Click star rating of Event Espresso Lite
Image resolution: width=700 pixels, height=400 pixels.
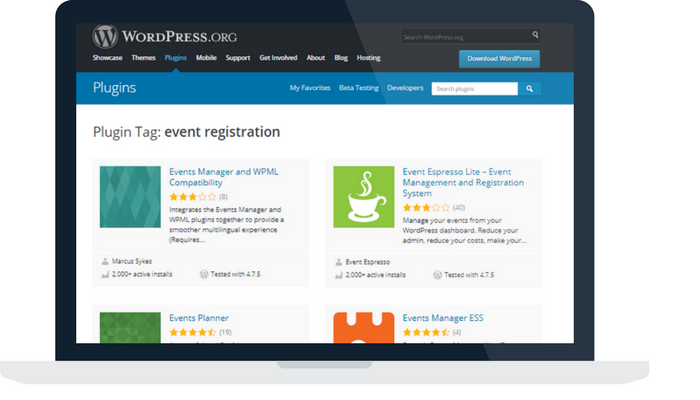coord(426,208)
